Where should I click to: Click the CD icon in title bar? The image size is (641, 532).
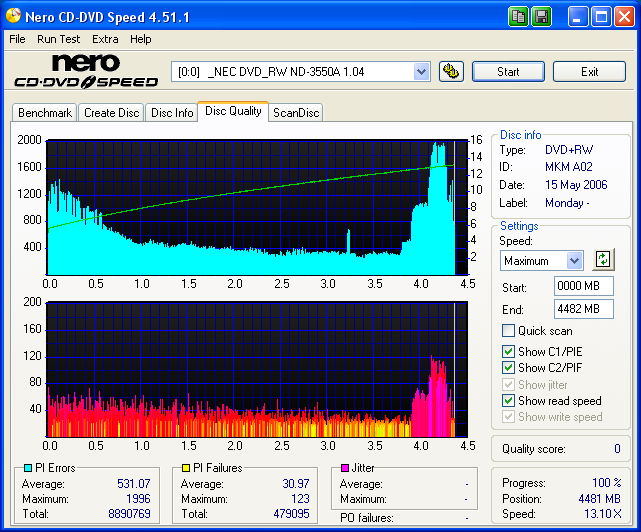point(14,17)
